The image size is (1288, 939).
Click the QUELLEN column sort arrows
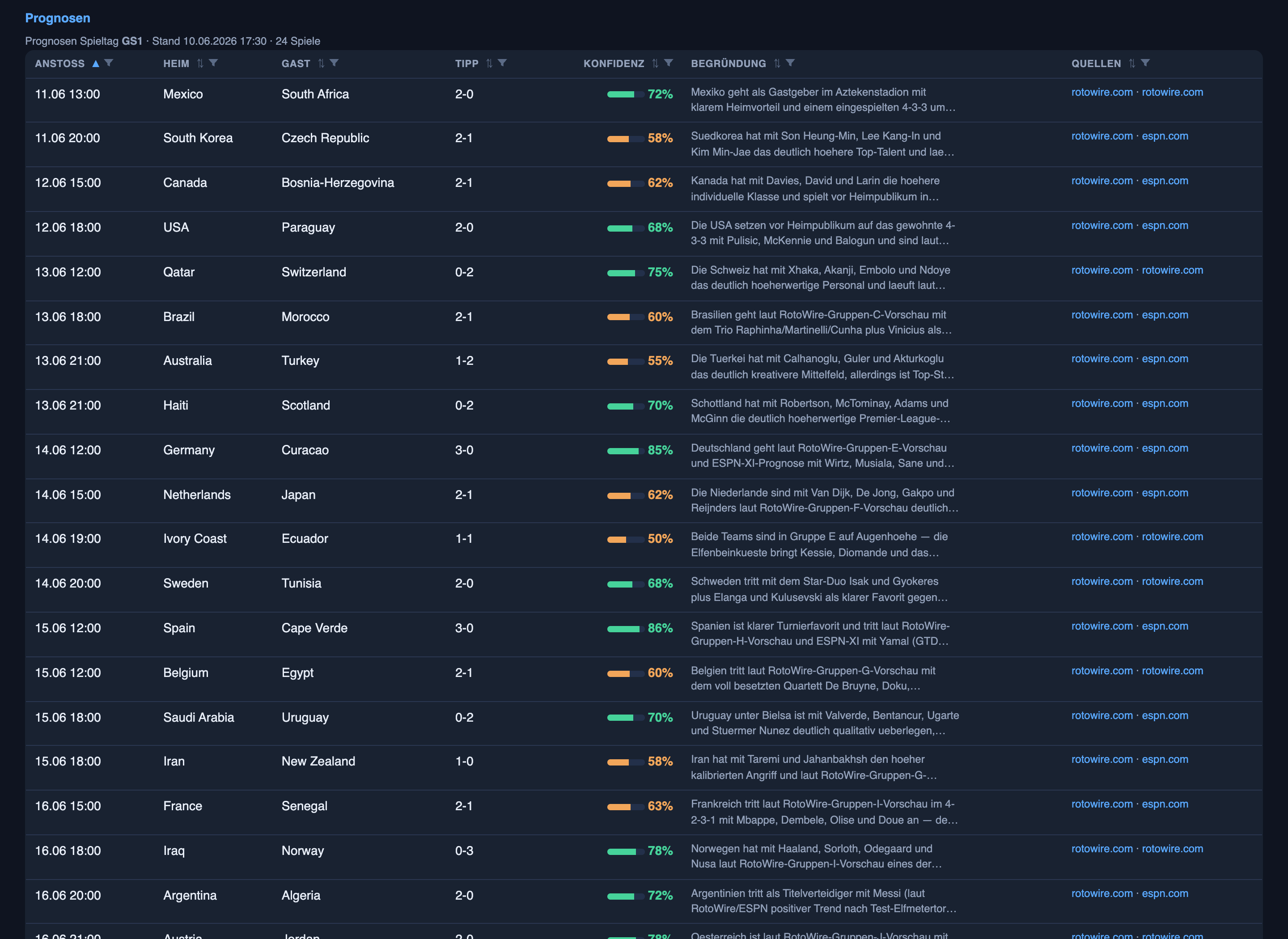point(1132,63)
